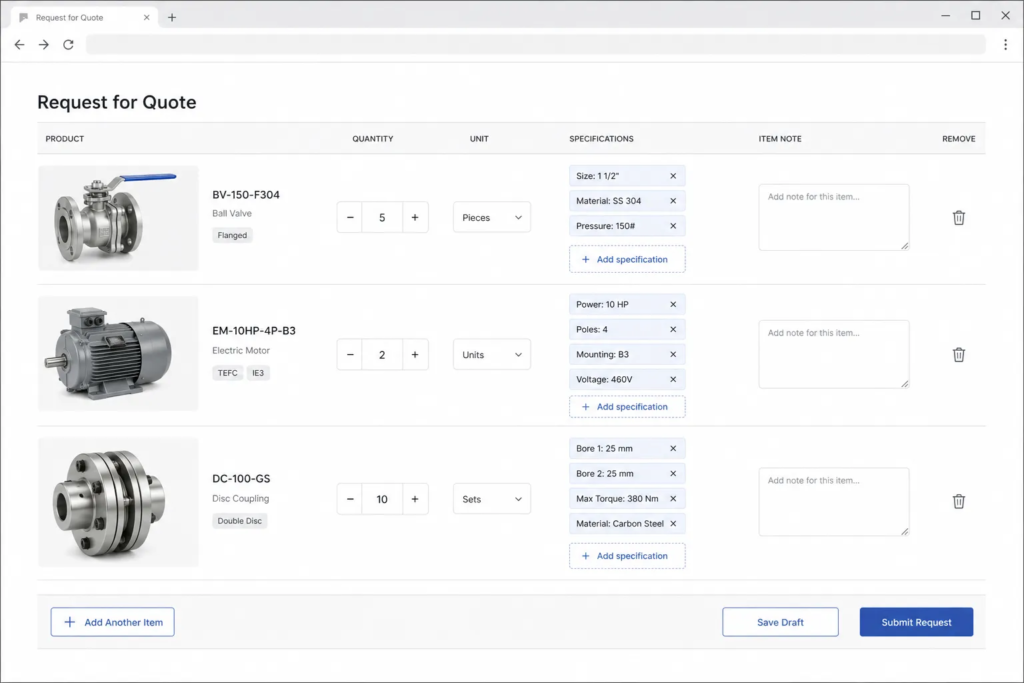
Task: Remove the Max Torque: 380 Nm specification
Action: click(x=673, y=499)
